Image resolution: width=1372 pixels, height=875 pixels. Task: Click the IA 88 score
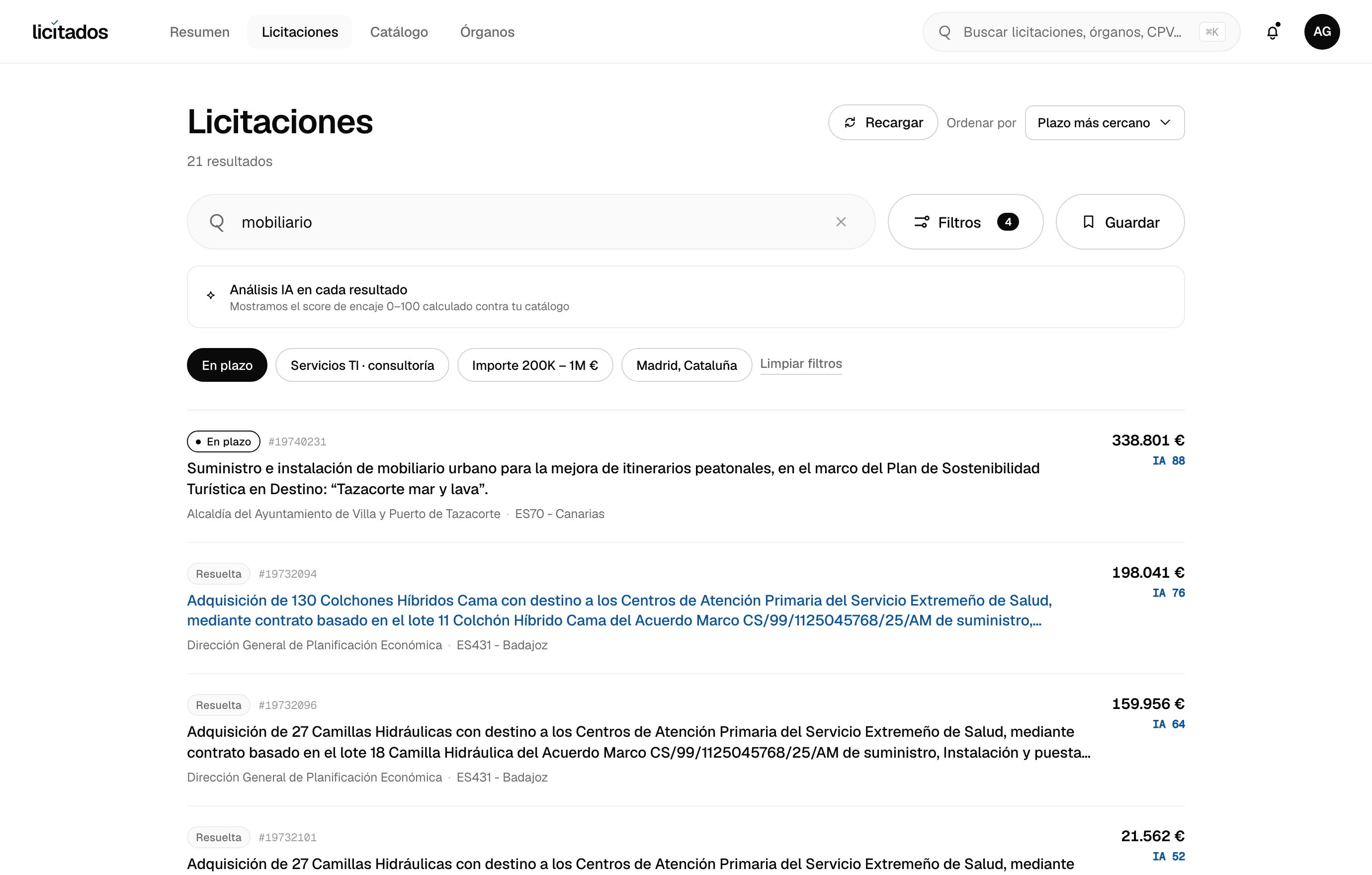coord(1168,460)
